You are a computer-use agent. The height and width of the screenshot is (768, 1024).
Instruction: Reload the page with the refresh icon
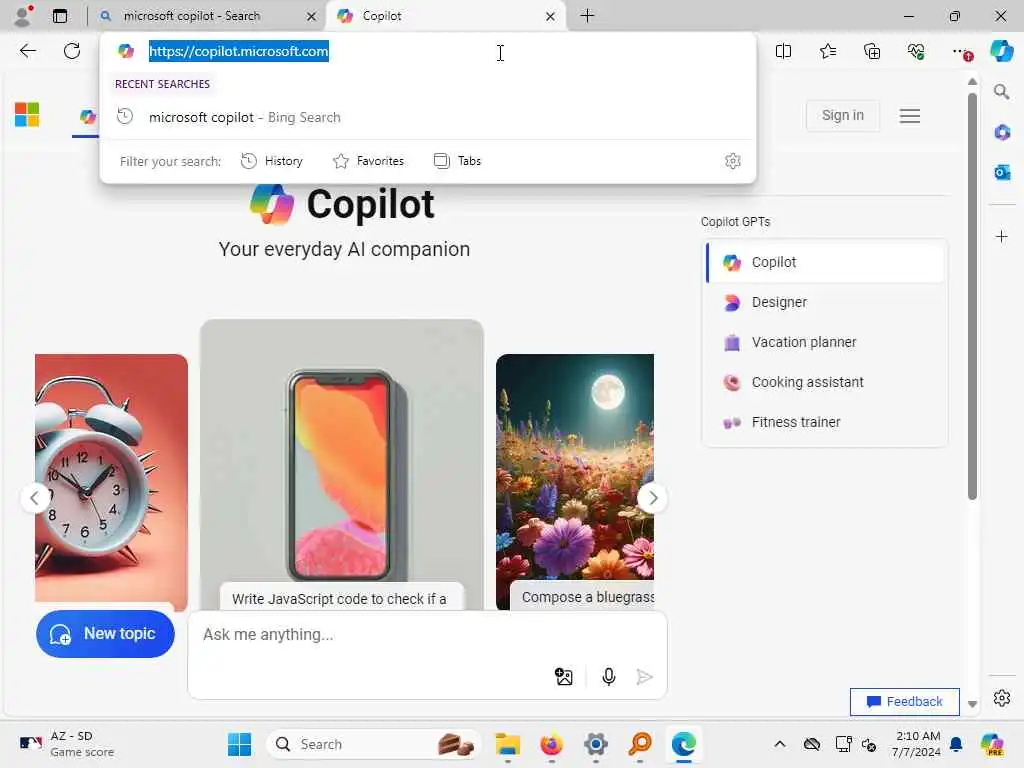[72, 51]
